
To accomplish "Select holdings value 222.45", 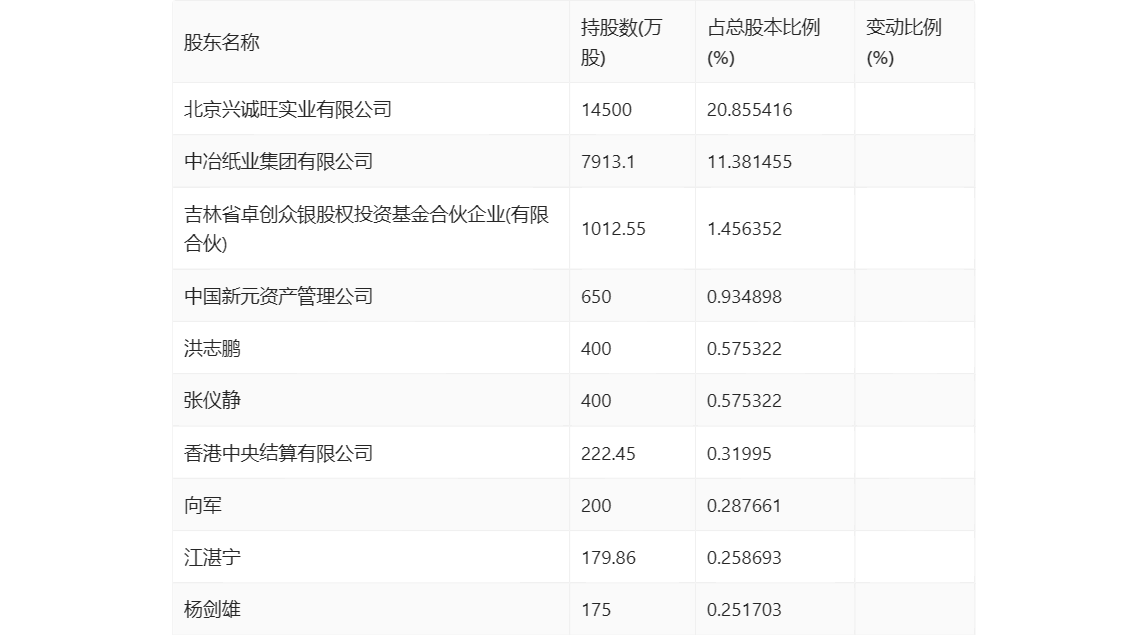I will click(608, 454).
